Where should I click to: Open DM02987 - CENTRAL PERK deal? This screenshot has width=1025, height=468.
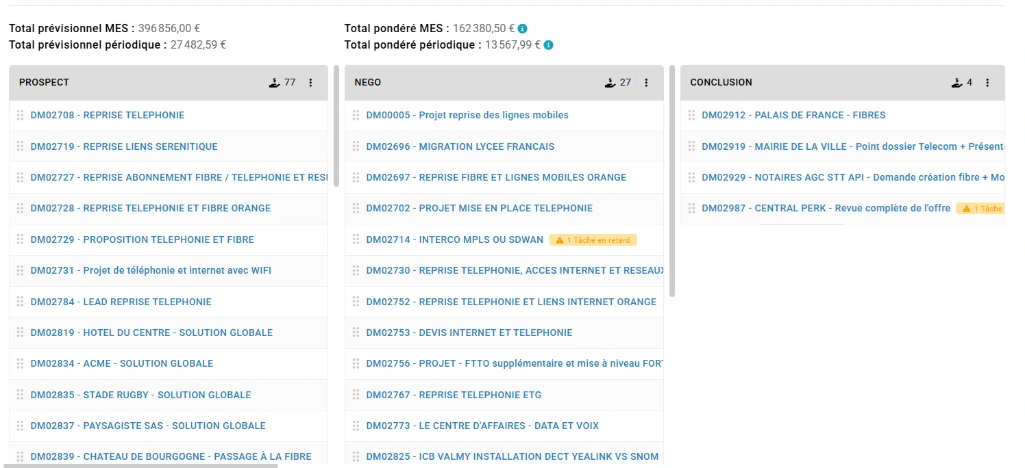click(x=826, y=209)
